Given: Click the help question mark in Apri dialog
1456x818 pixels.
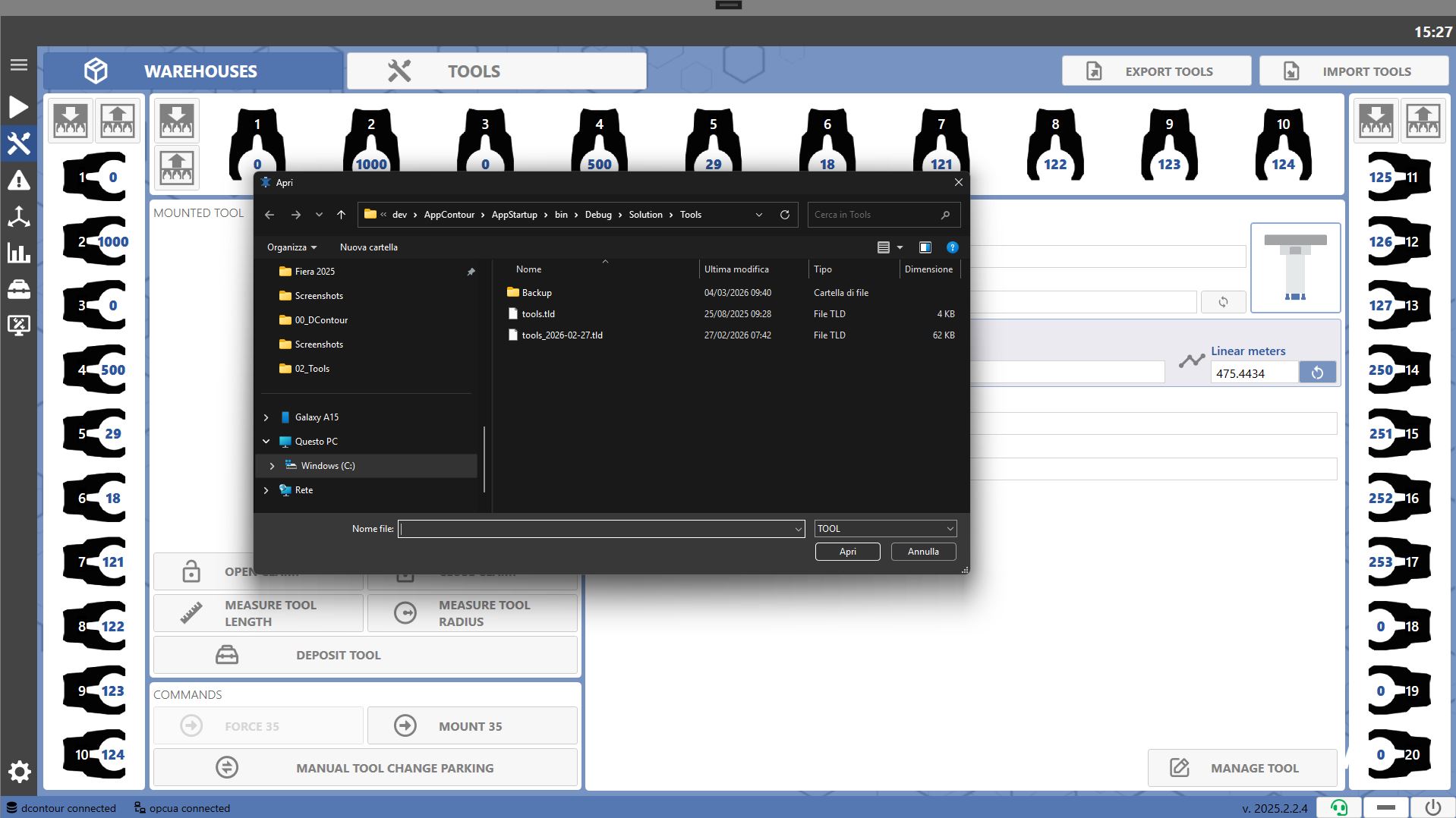Looking at the screenshot, I should pyautogui.click(x=952, y=247).
